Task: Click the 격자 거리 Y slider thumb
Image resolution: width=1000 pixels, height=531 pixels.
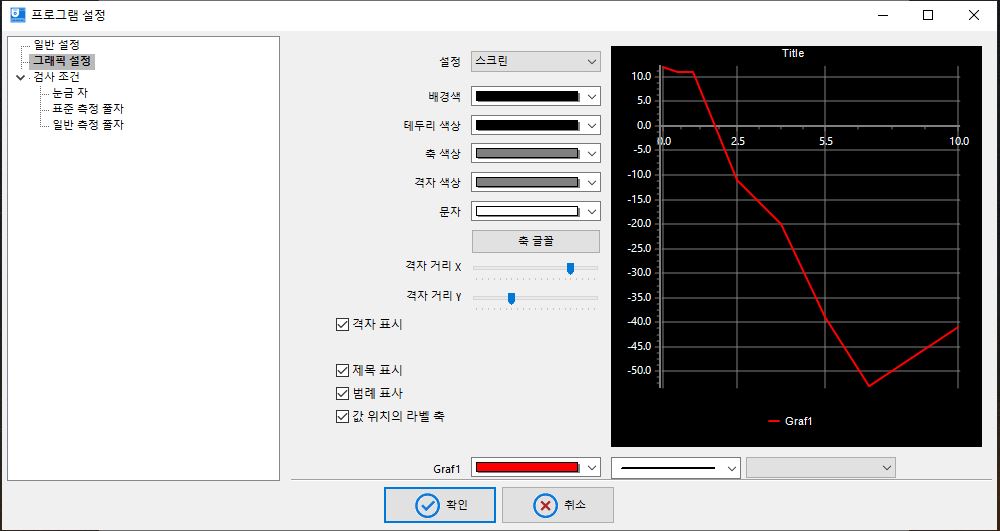Action: pos(511,298)
